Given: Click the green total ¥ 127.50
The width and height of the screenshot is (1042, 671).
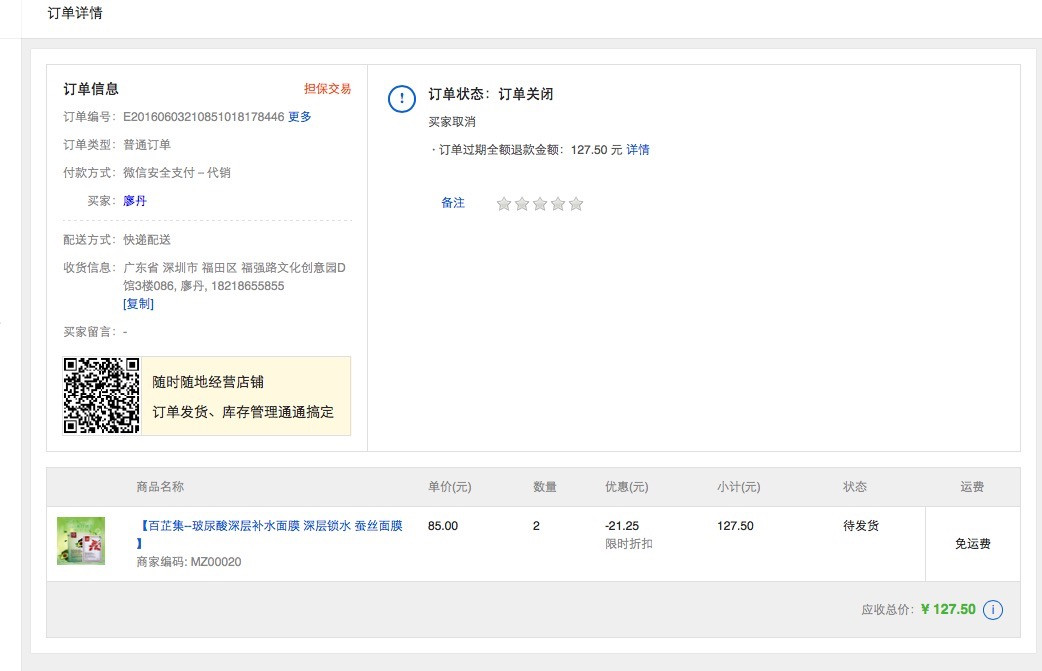Looking at the screenshot, I should 948,610.
